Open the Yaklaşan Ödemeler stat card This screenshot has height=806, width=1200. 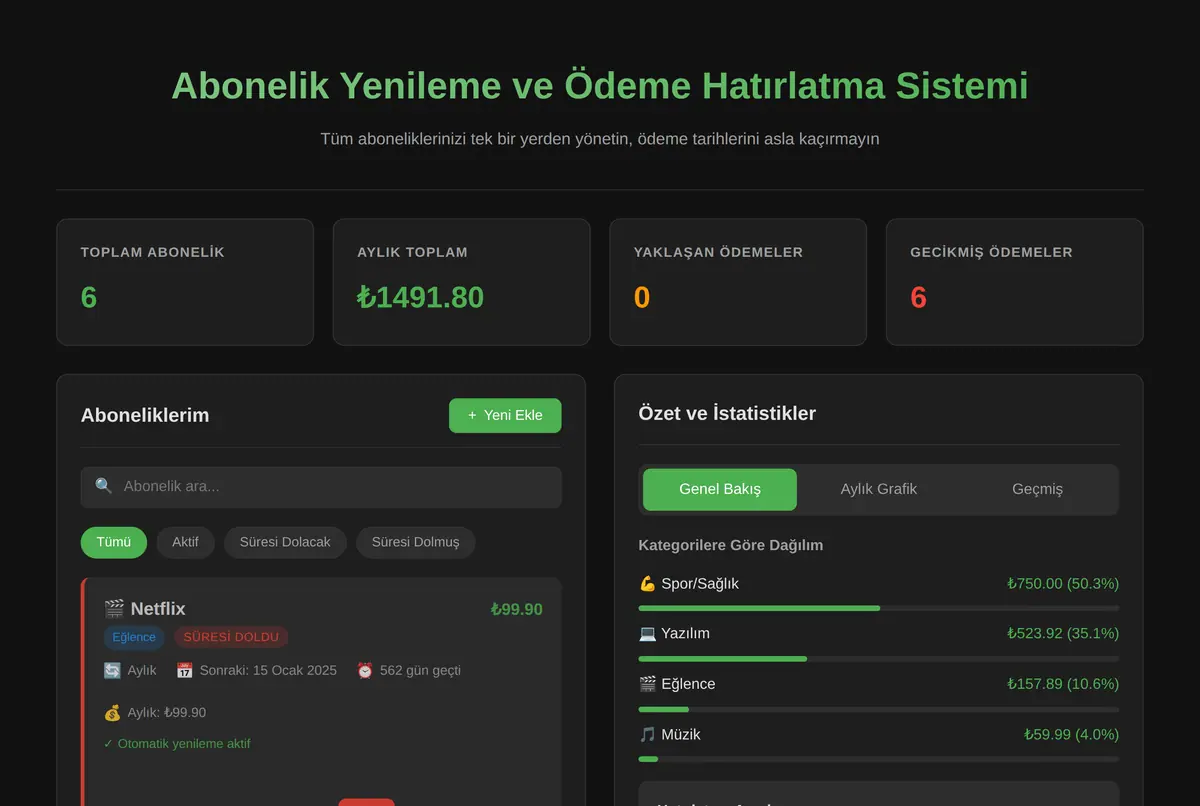738,282
